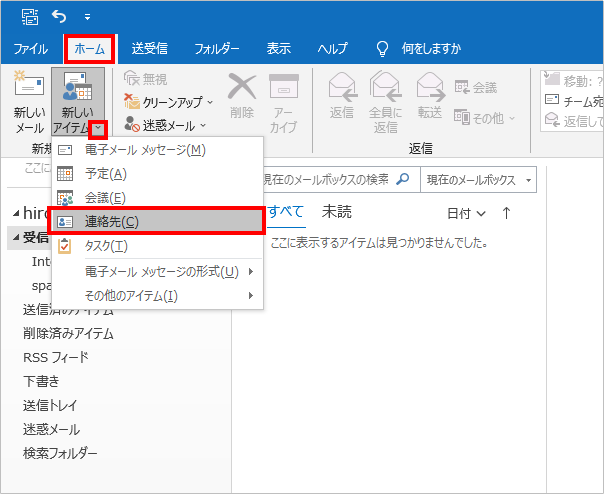The width and height of the screenshot is (604, 494).
Task: Click the クリーンアップ icon
Action: [x=132, y=102]
